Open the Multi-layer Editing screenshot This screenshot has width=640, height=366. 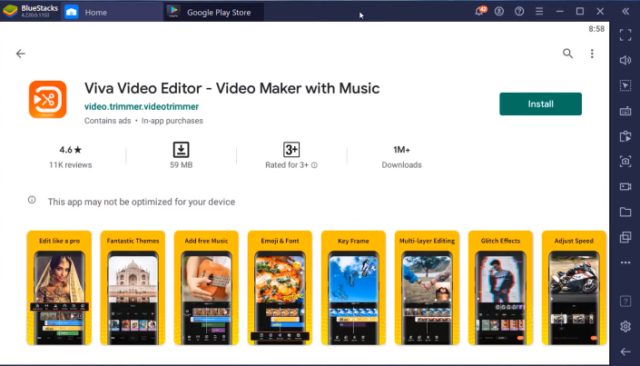click(x=427, y=288)
